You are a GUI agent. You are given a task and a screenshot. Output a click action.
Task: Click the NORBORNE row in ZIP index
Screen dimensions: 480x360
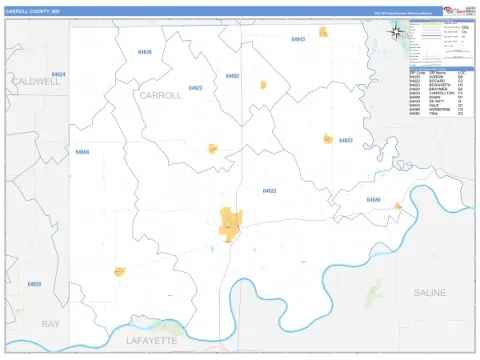[437, 109]
